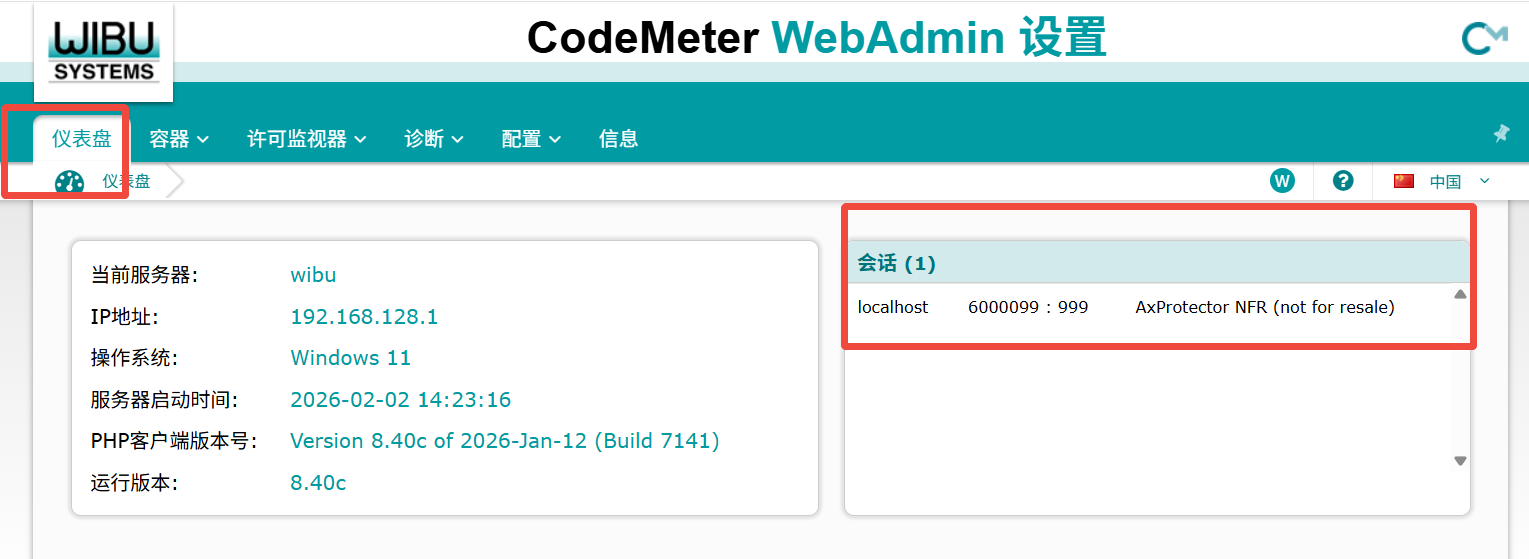
Task: Open the 中国 language dropdown
Action: tap(1459, 181)
